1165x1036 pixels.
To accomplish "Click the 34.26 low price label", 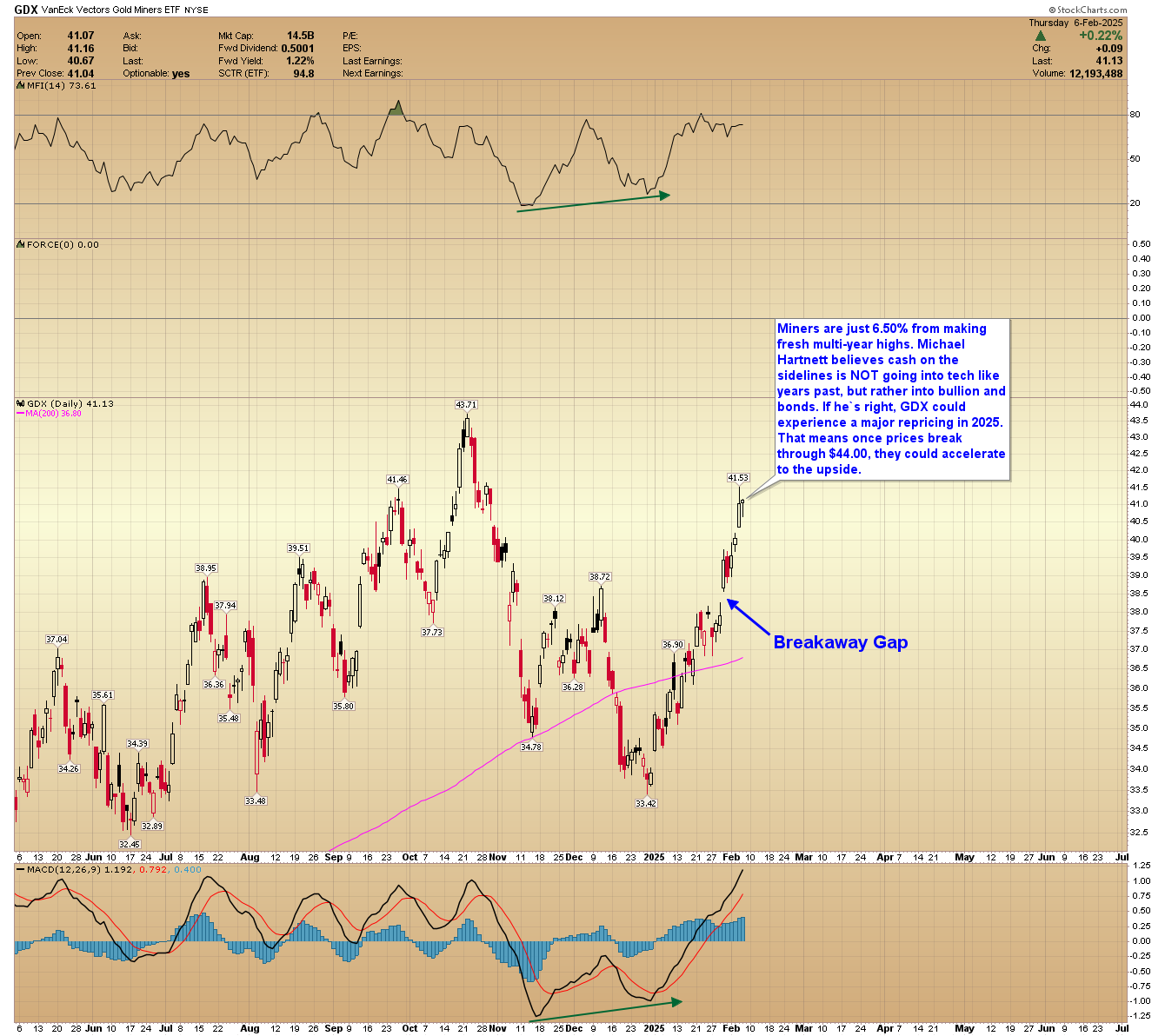I will (69, 768).
